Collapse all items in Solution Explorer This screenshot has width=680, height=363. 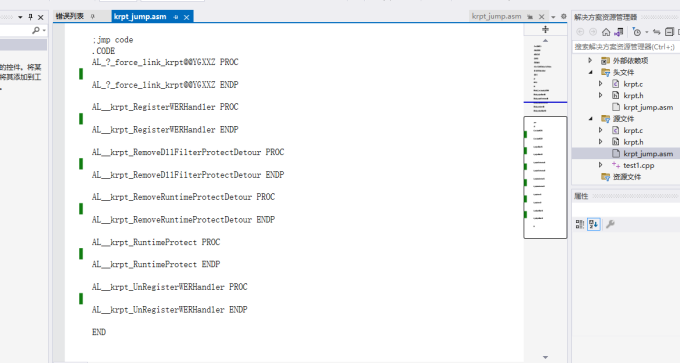coord(669,32)
